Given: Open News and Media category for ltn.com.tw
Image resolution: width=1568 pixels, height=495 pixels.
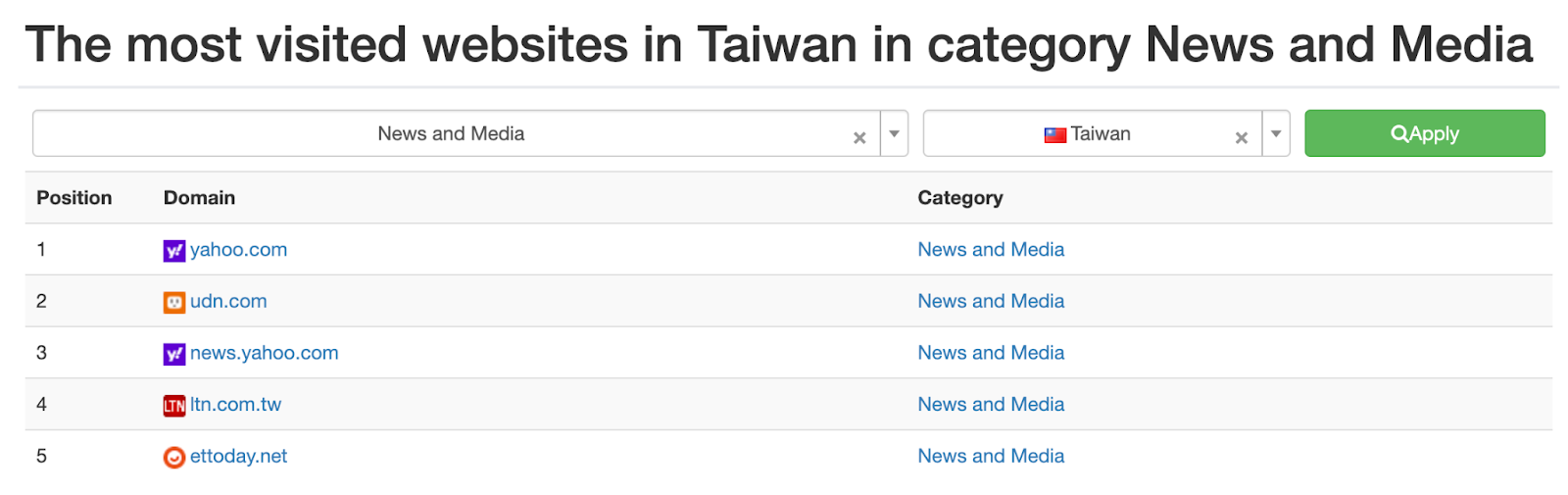Looking at the screenshot, I should (991, 405).
